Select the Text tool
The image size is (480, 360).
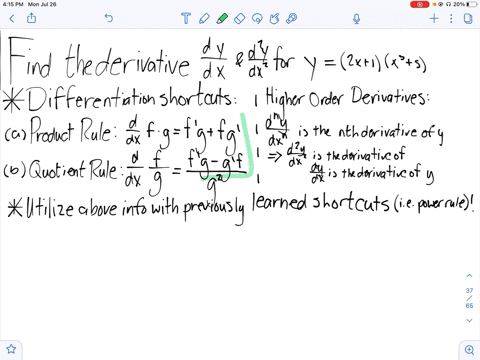click(186, 18)
